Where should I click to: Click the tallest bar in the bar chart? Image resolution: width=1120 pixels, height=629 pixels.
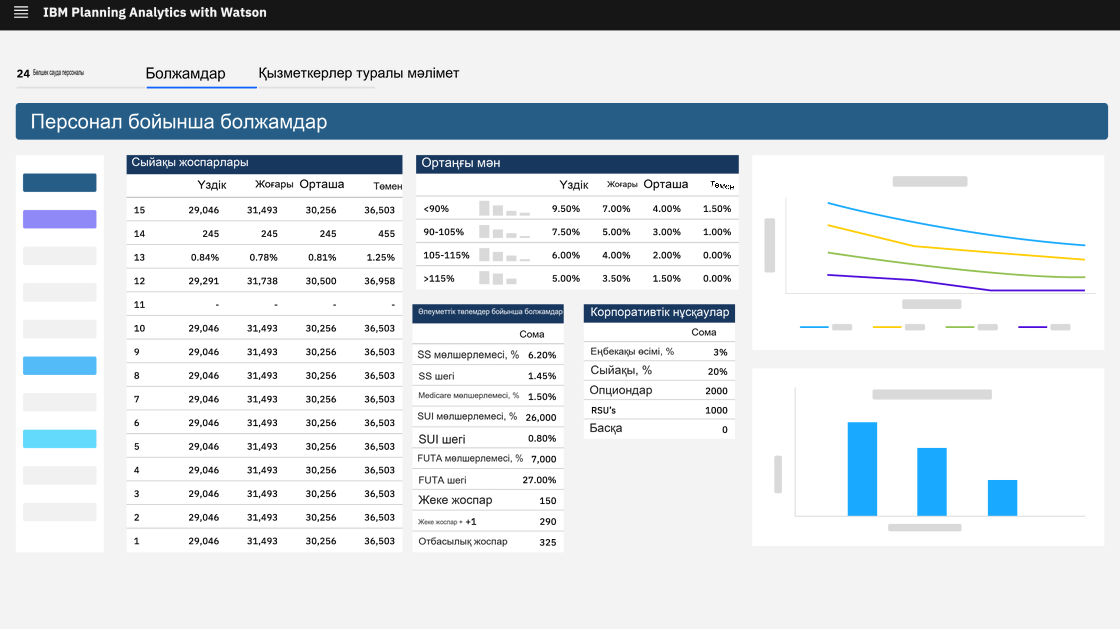click(x=862, y=469)
